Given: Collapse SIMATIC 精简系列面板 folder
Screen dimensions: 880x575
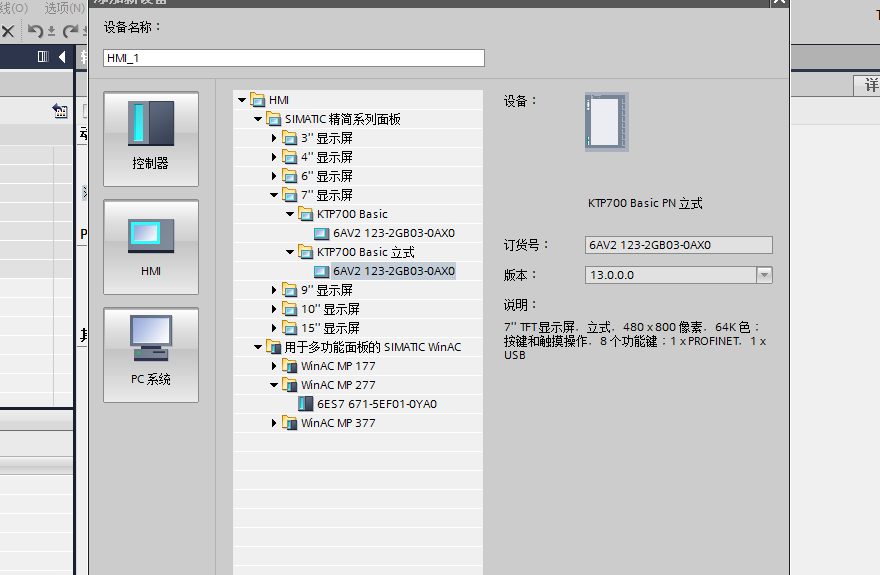Looking at the screenshot, I should (x=258, y=119).
